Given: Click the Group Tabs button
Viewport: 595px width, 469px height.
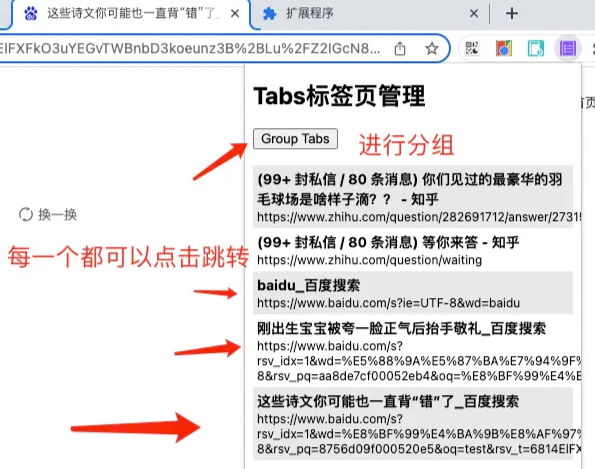Looking at the screenshot, I should click(x=295, y=139).
